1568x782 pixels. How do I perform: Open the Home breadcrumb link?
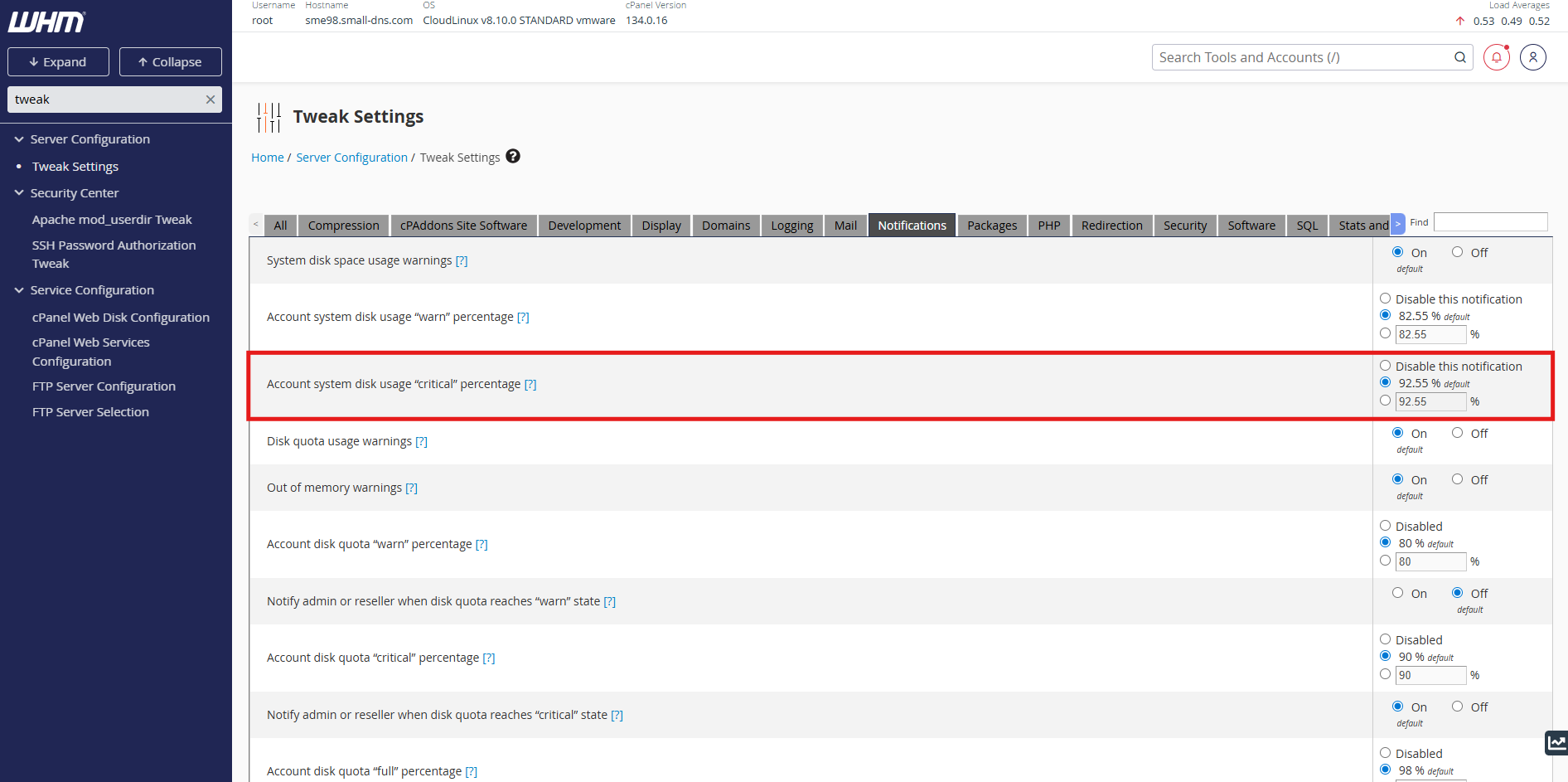click(267, 158)
